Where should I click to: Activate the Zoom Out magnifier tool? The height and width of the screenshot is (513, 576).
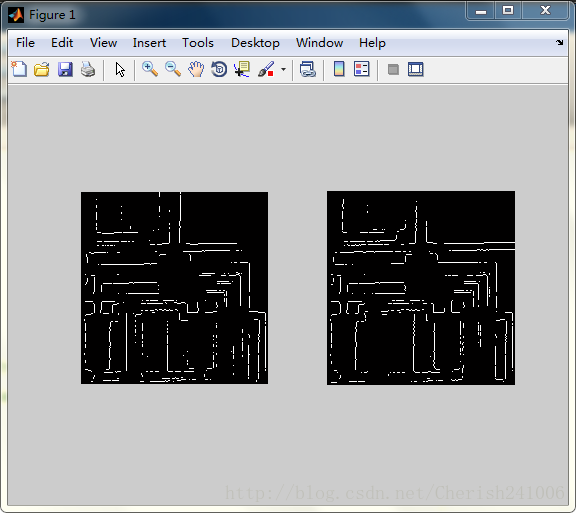[x=173, y=69]
